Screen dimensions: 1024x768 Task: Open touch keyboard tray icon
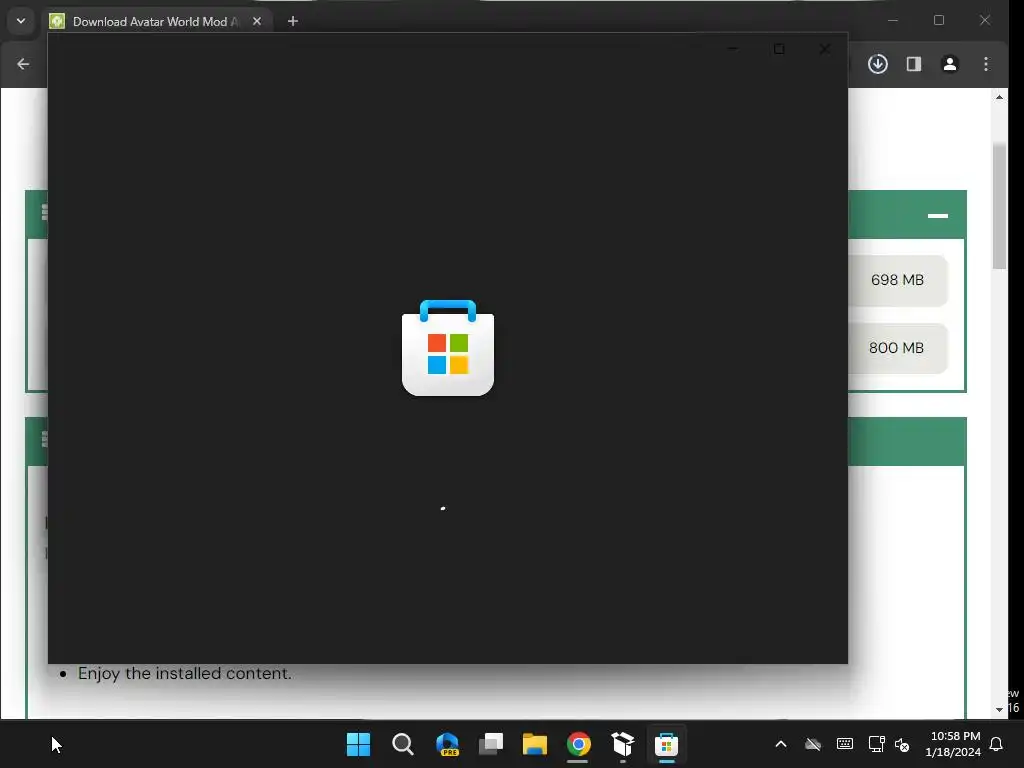tap(844, 744)
